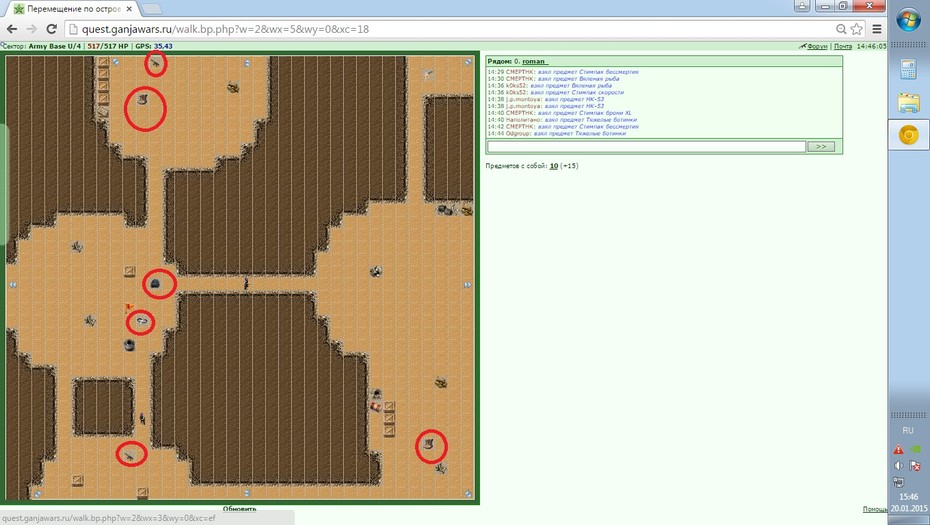The height and width of the screenshot is (525, 930).
Task: Click the windmill object in the top right area
Action: [429, 74]
